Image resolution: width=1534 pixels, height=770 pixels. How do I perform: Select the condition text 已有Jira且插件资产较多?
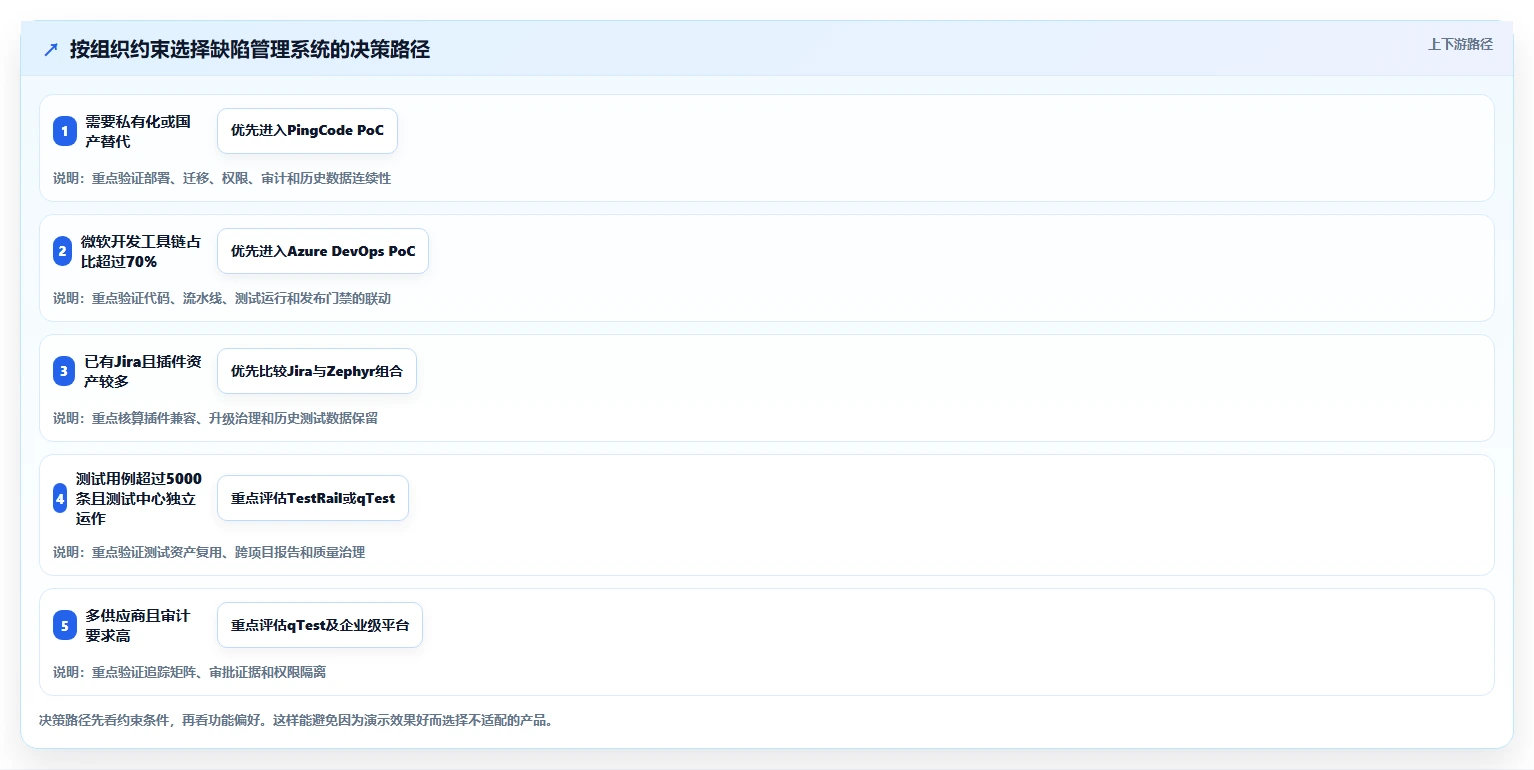click(x=143, y=371)
